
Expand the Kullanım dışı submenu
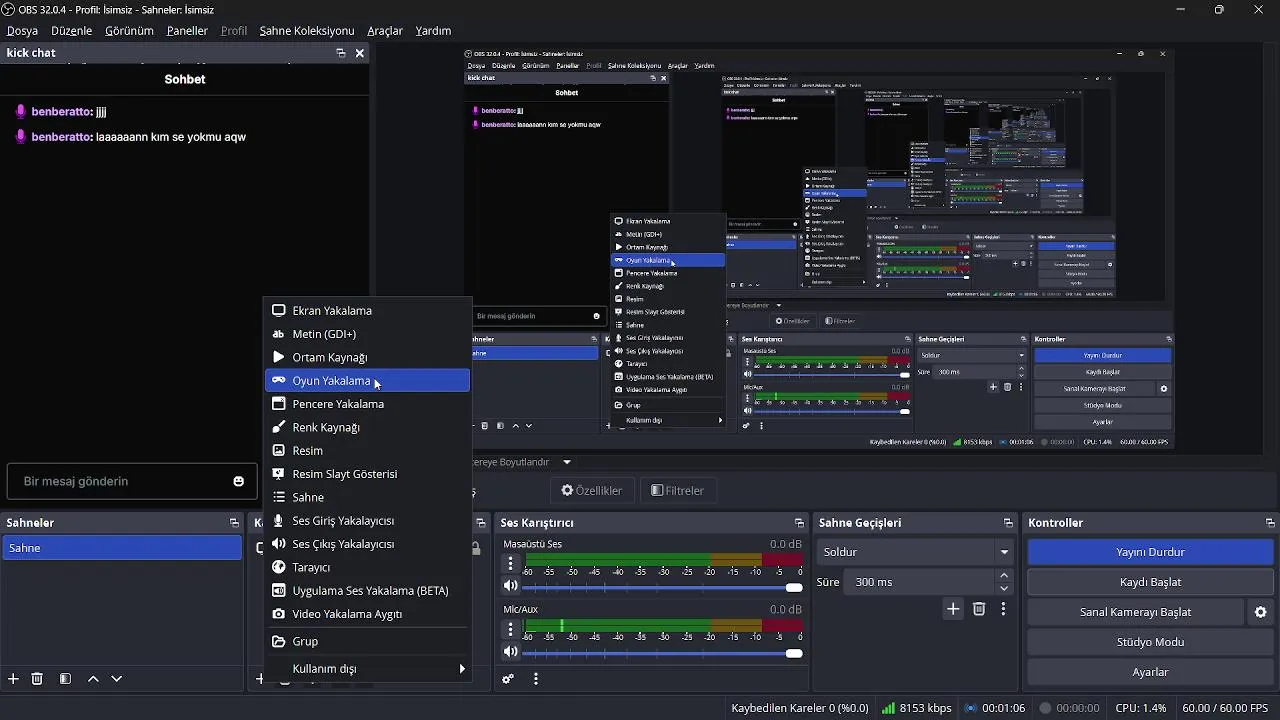click(368, 668)
